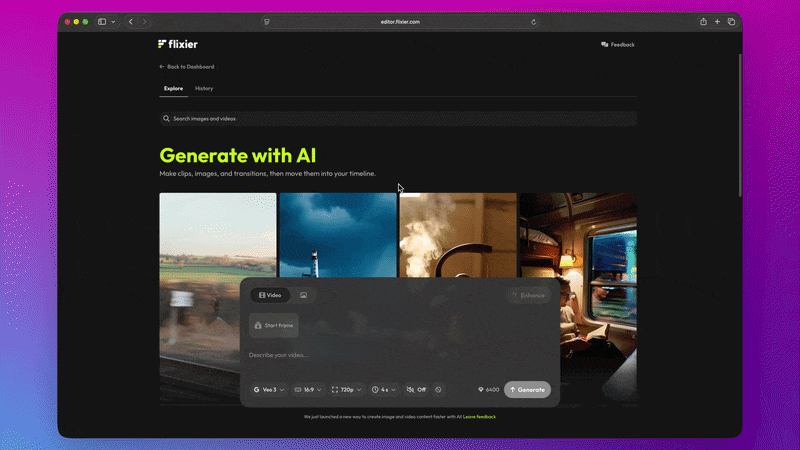The image size is (800, 450).
Task: Open Safari share menu icon
Action: tap(703, 21)
